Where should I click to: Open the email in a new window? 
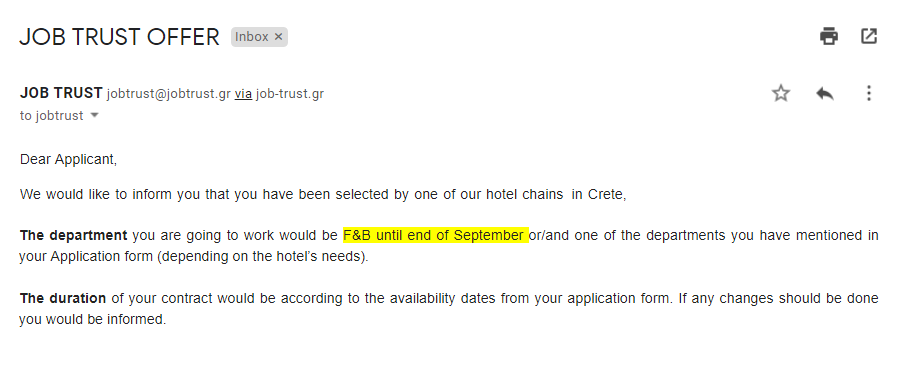[869, 36]
